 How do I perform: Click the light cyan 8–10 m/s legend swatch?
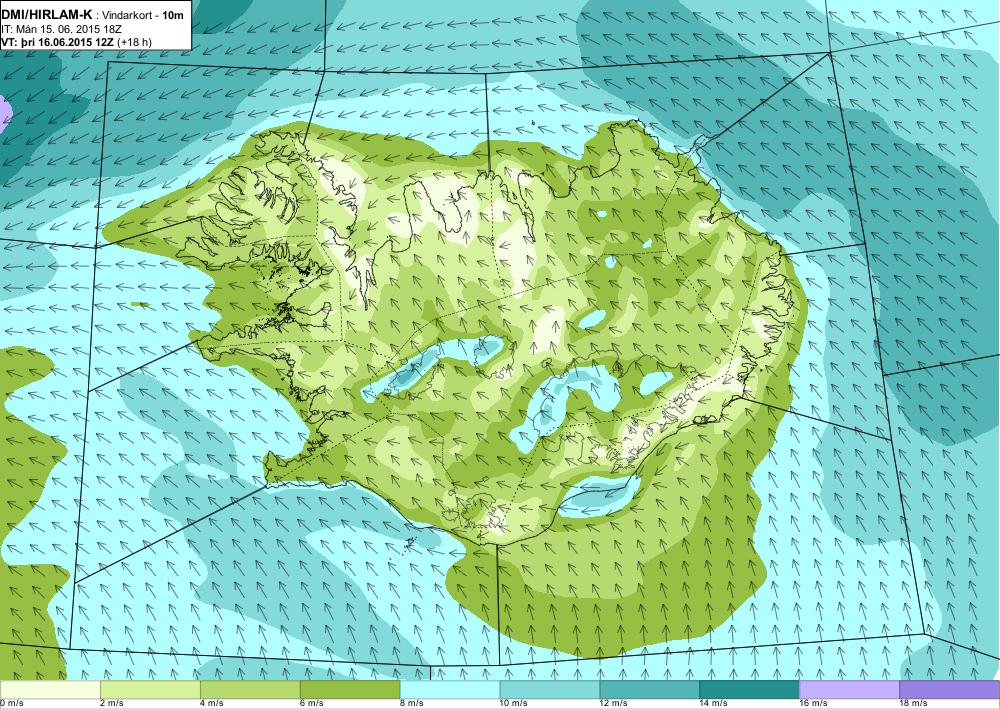450,689
